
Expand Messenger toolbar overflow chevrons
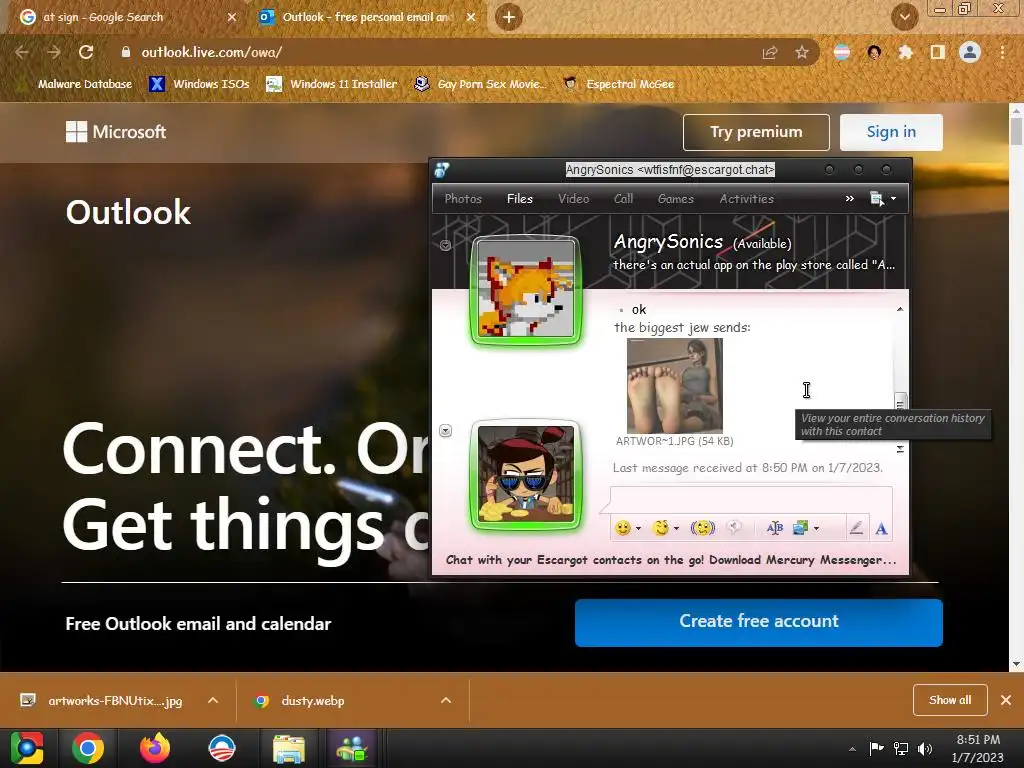850,199
